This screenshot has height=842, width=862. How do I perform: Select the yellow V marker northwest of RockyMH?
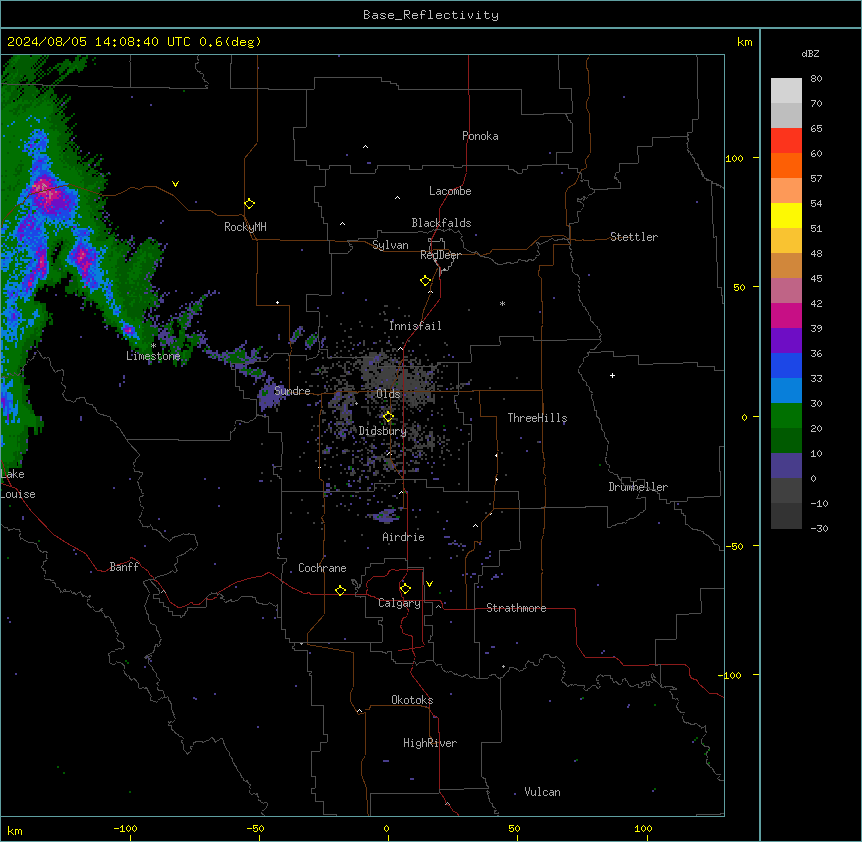(175, 184)
